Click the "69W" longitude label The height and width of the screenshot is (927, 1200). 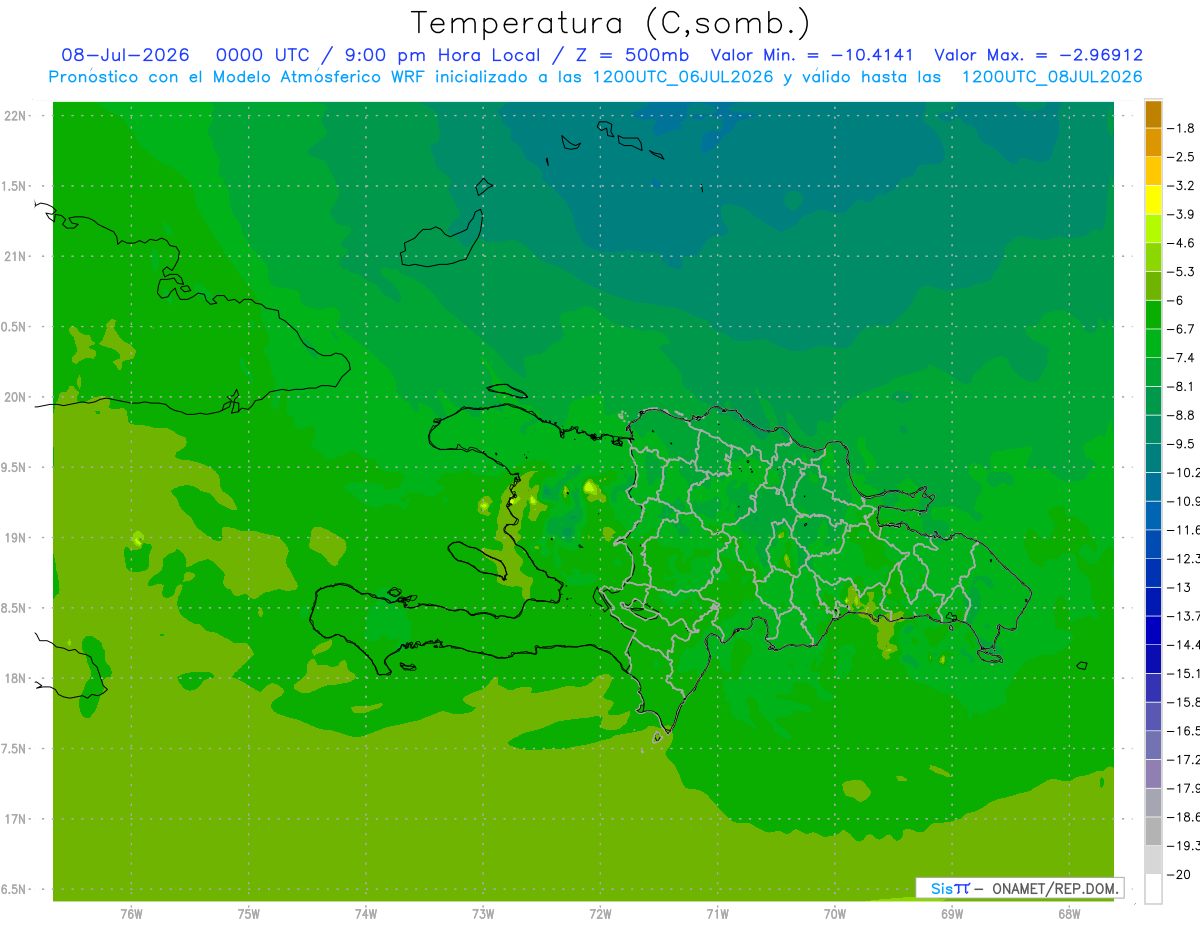[x=952, y=914]
